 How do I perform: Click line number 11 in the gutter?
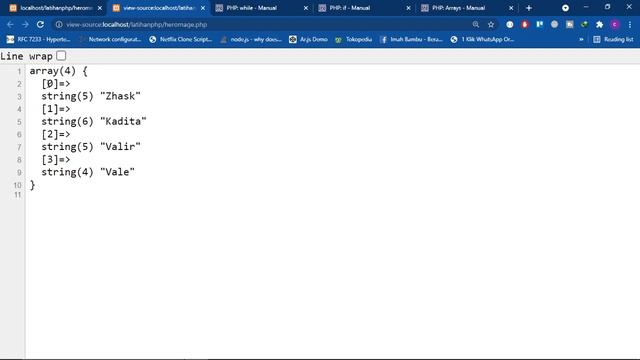[x=17, y=195]
